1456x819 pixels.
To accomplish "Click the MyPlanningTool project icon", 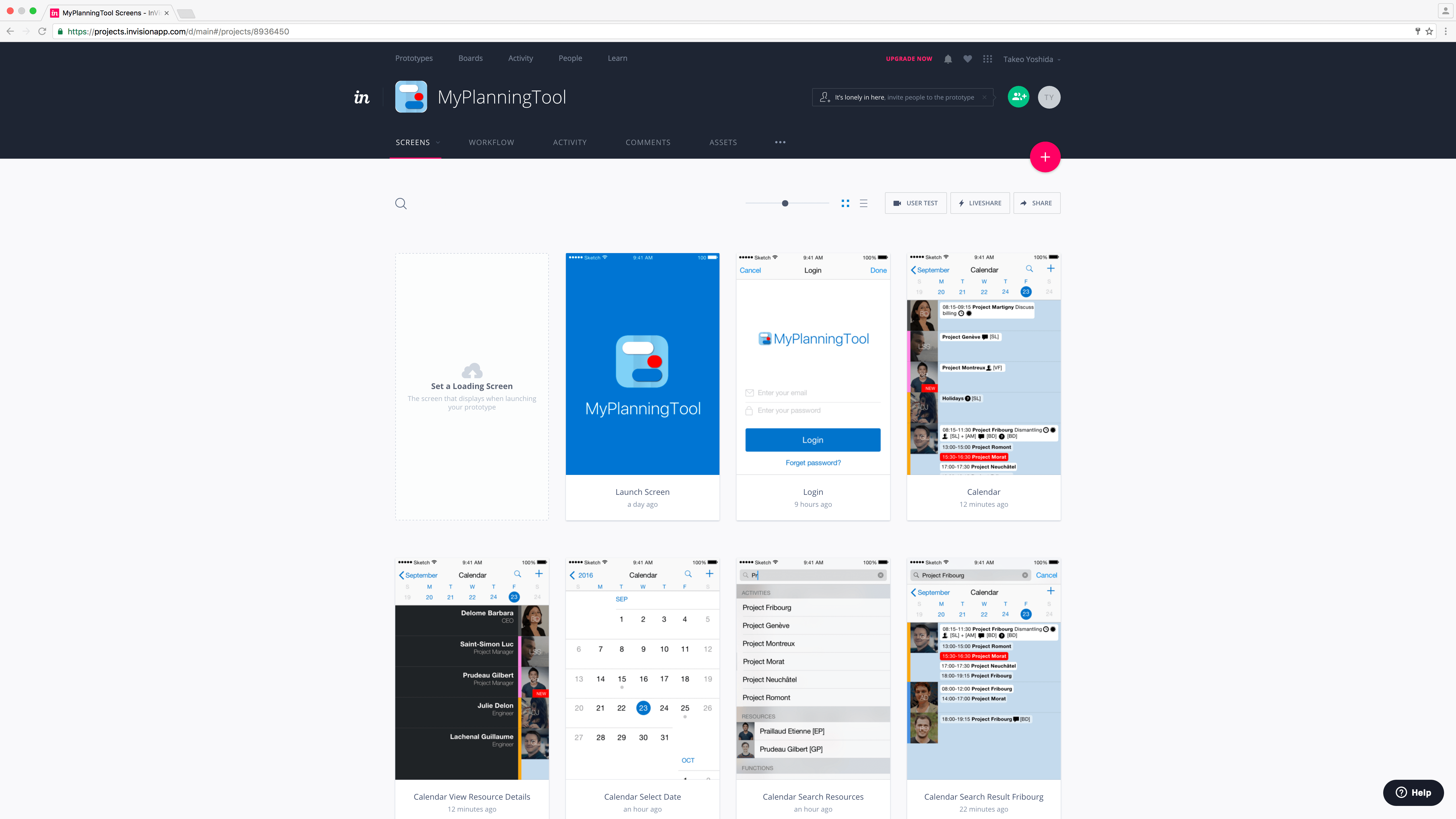I will click(x=411, y=97).
